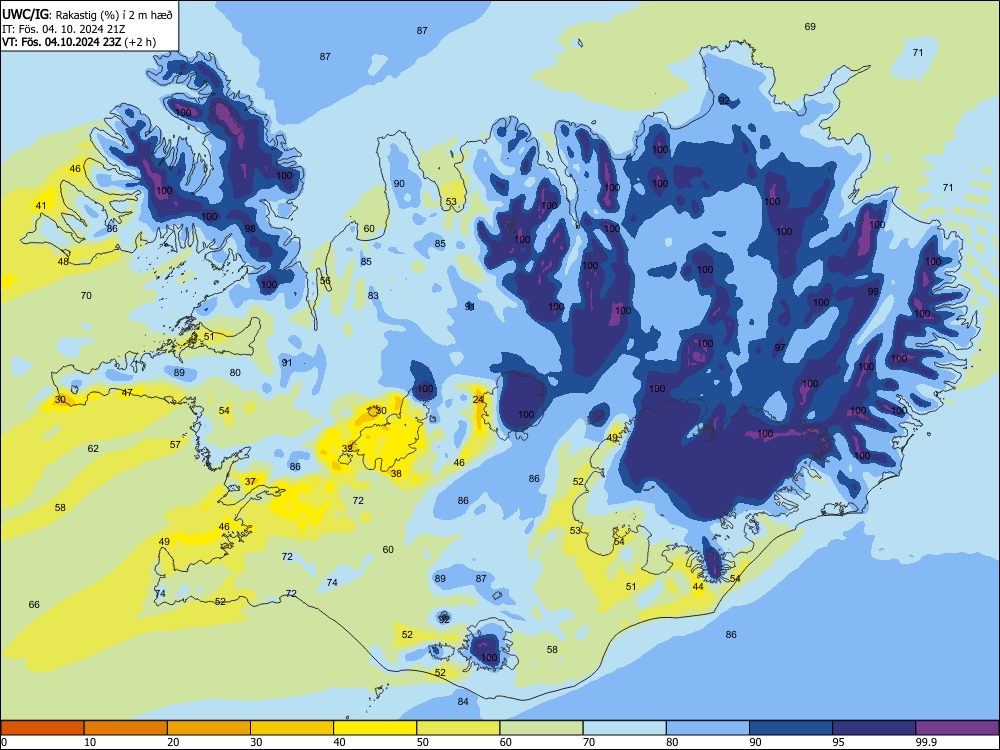The image size is (1000, 750).
Task: Select the dark blue 90–95 legend swatch
Action: (791, 728)
